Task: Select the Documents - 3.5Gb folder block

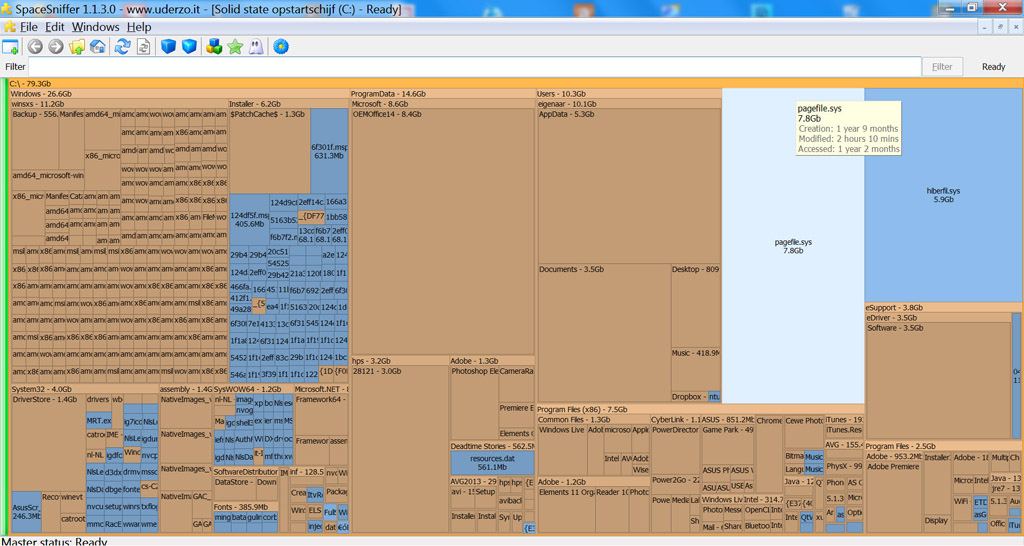Action: [604, 332]
